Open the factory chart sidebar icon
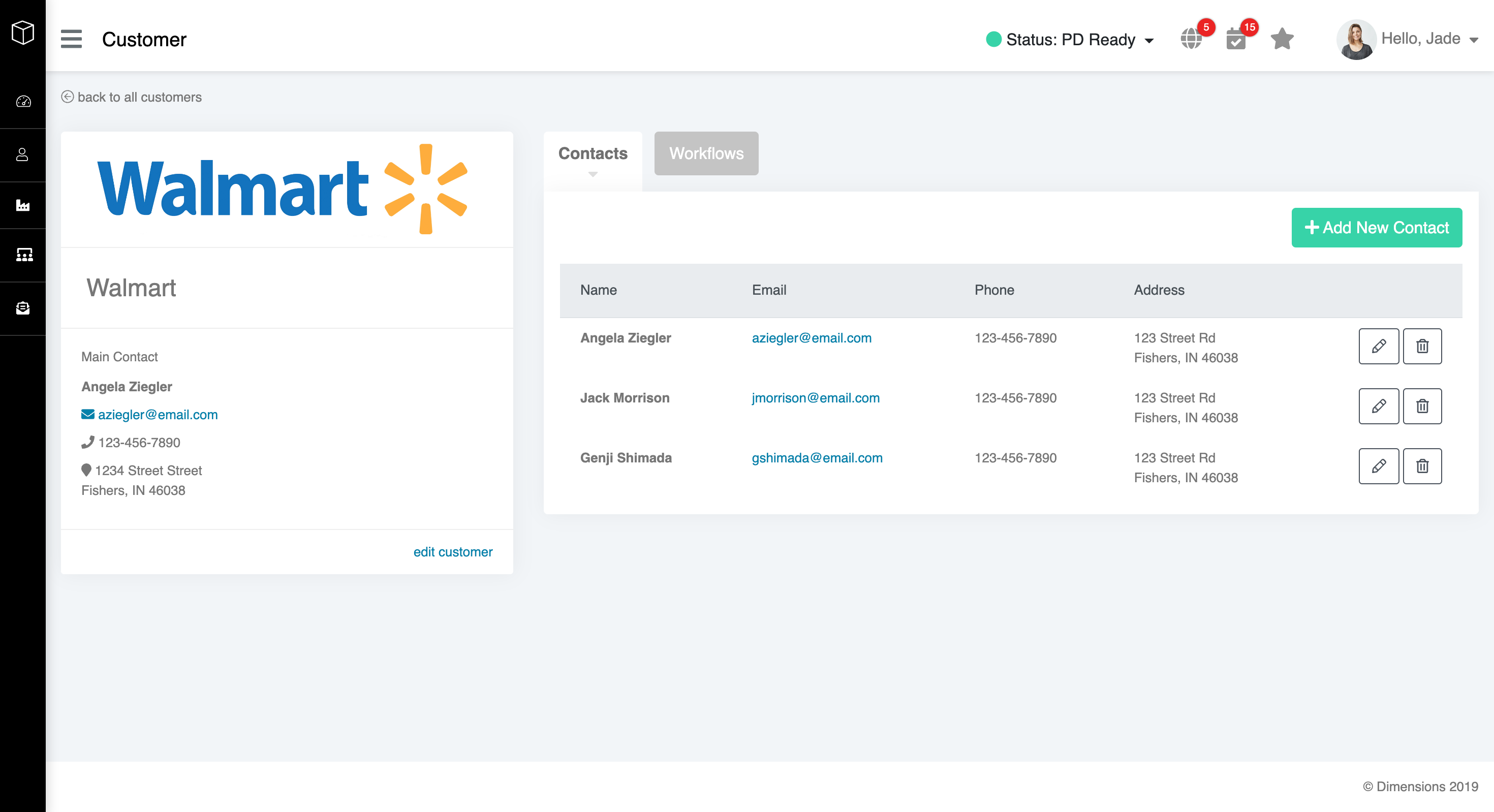1494x812 pixels. click(x=23, y=205)
